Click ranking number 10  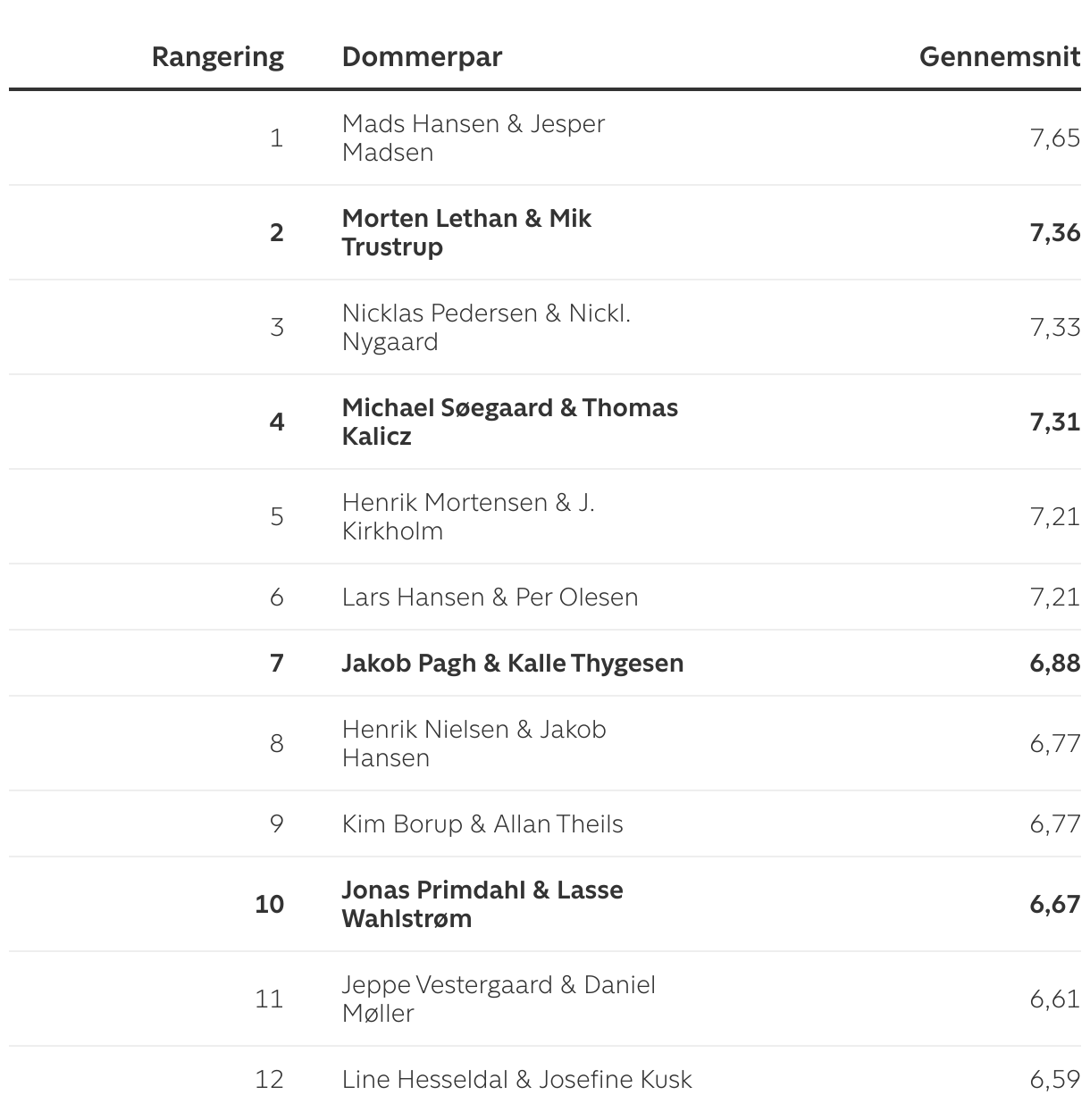click(x=269, y=904)
